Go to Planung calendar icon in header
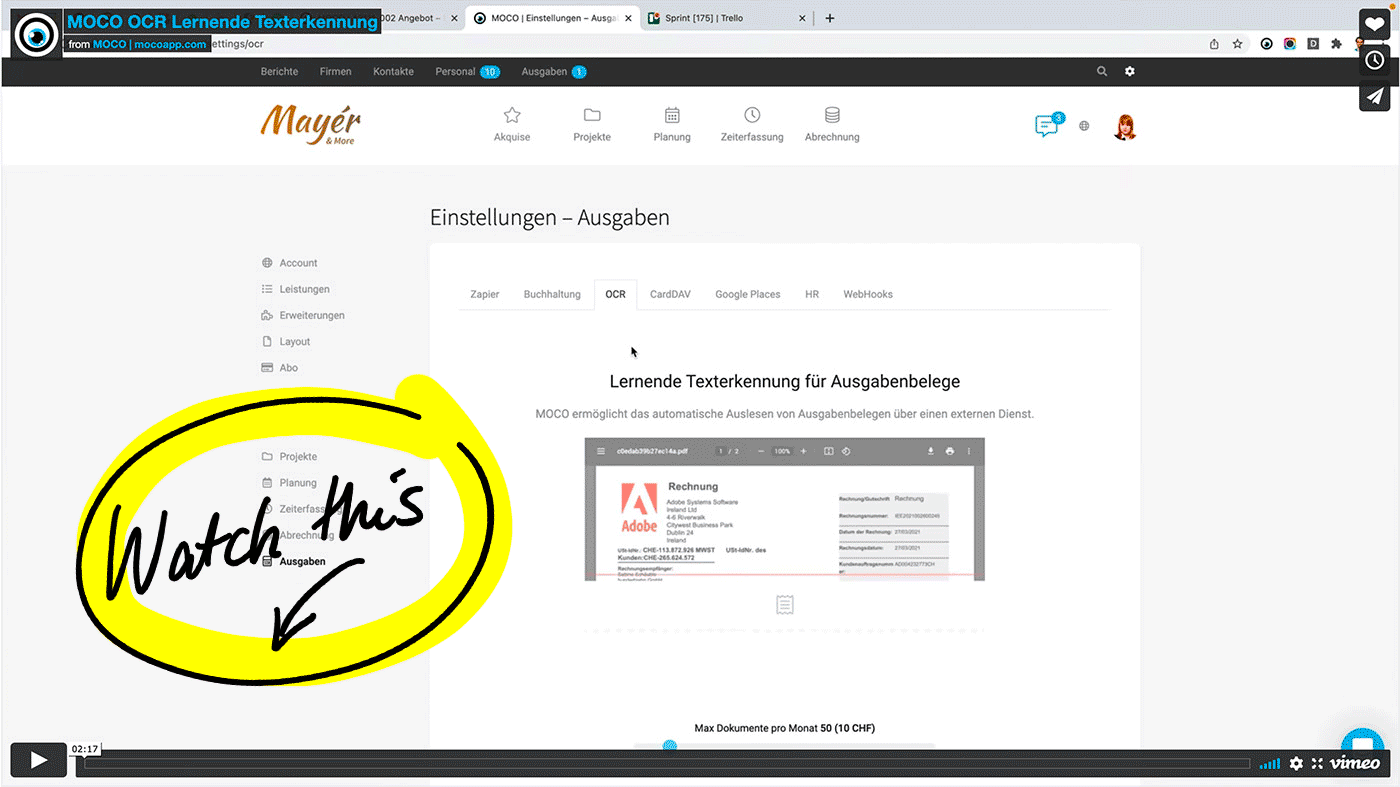Screen dimensions: 1400x787 coord(672,124)
